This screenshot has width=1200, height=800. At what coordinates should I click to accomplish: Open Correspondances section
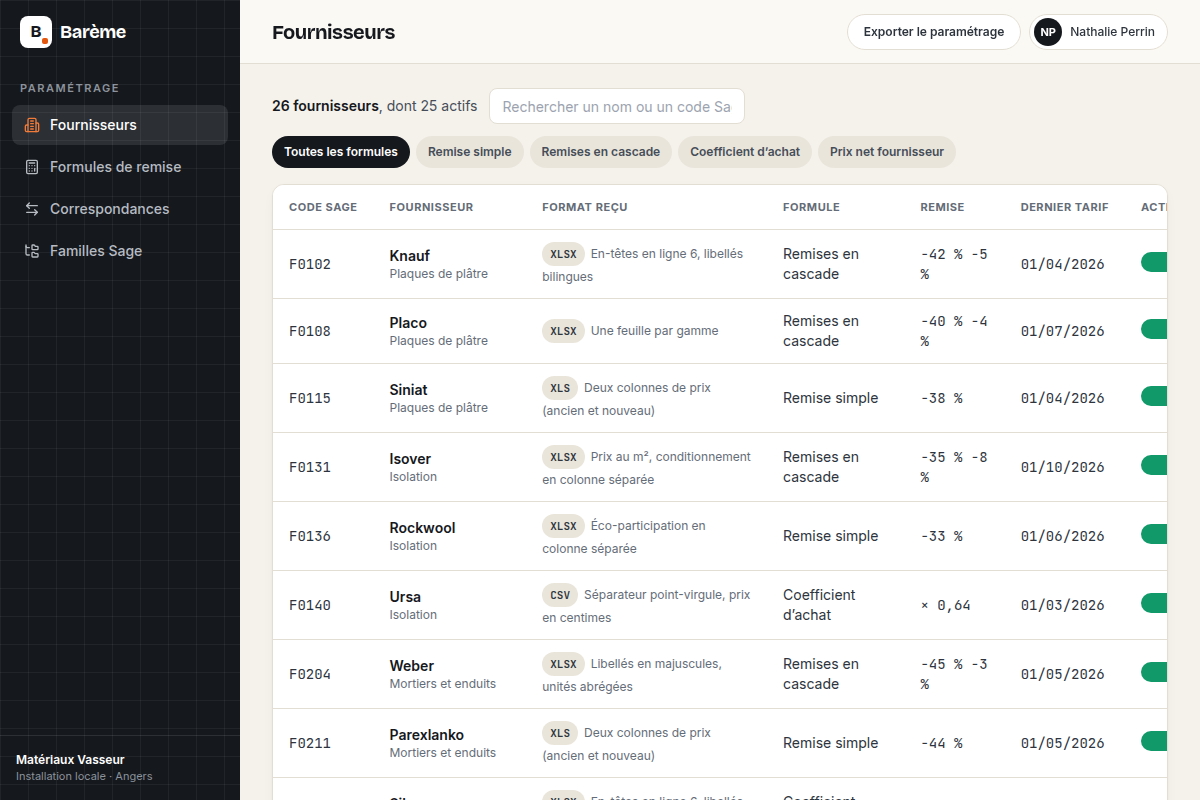(120, 209)
